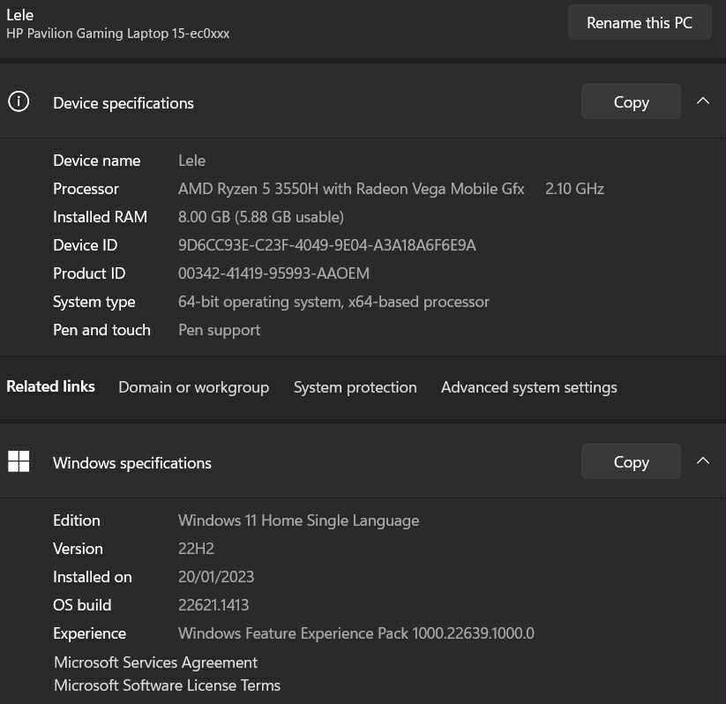The width and height of the screenshot is (726, 704).
Task: Open Domain or workgroup link
Action: pyautogui.click(x=194, y=387)
